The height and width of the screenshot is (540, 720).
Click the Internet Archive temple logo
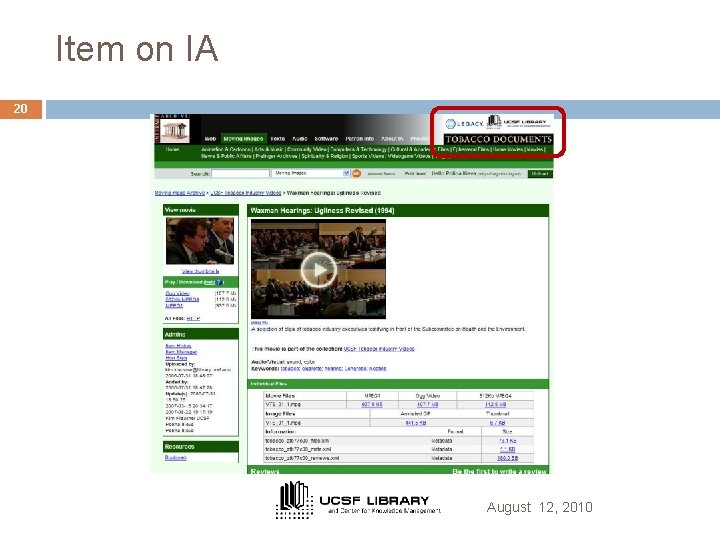point(174,131)
